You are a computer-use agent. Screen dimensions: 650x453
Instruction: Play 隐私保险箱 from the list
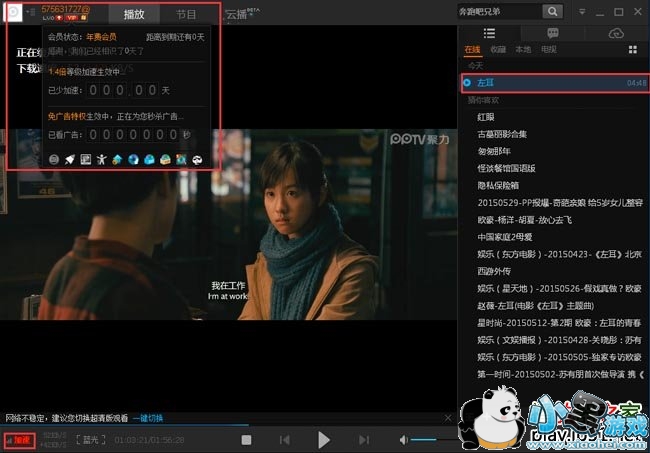click(498, 186)
